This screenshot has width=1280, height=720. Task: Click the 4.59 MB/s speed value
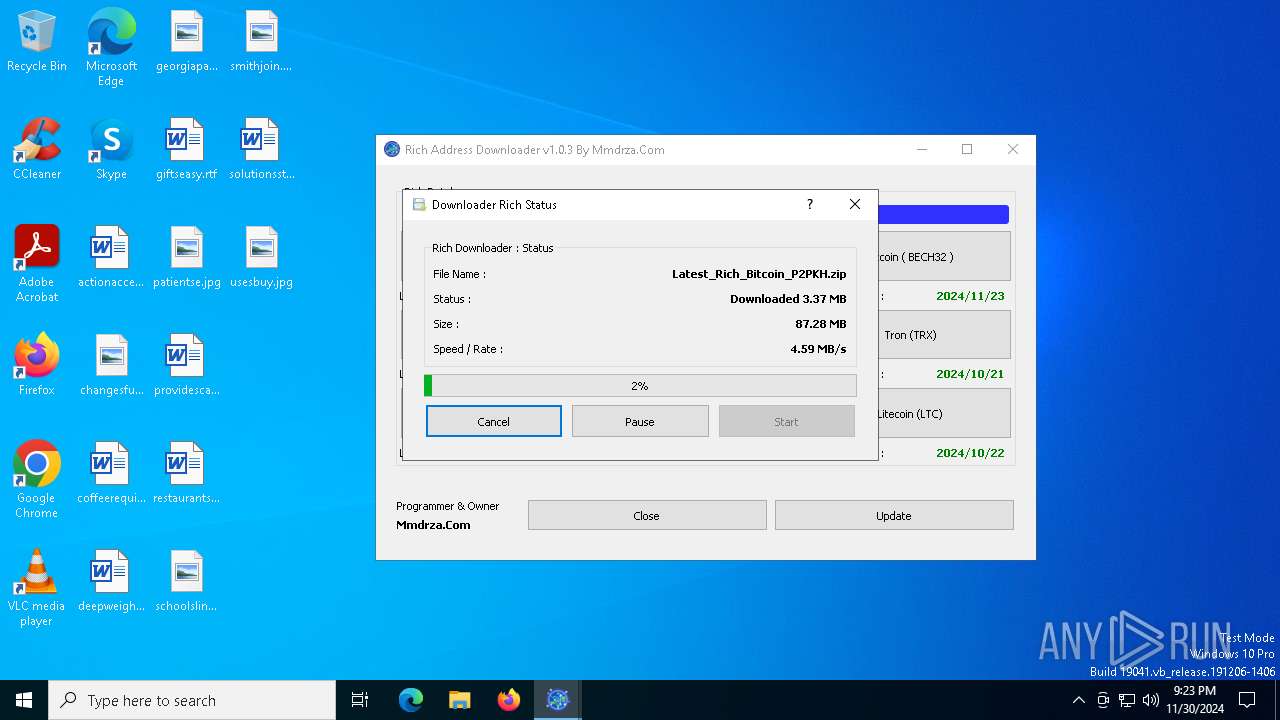point(818,349)
